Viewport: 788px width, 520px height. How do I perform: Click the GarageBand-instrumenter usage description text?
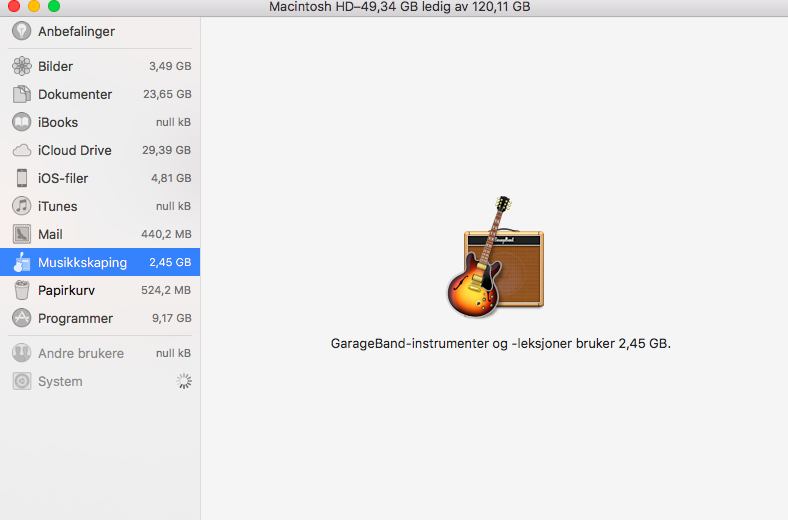point(501,344)
